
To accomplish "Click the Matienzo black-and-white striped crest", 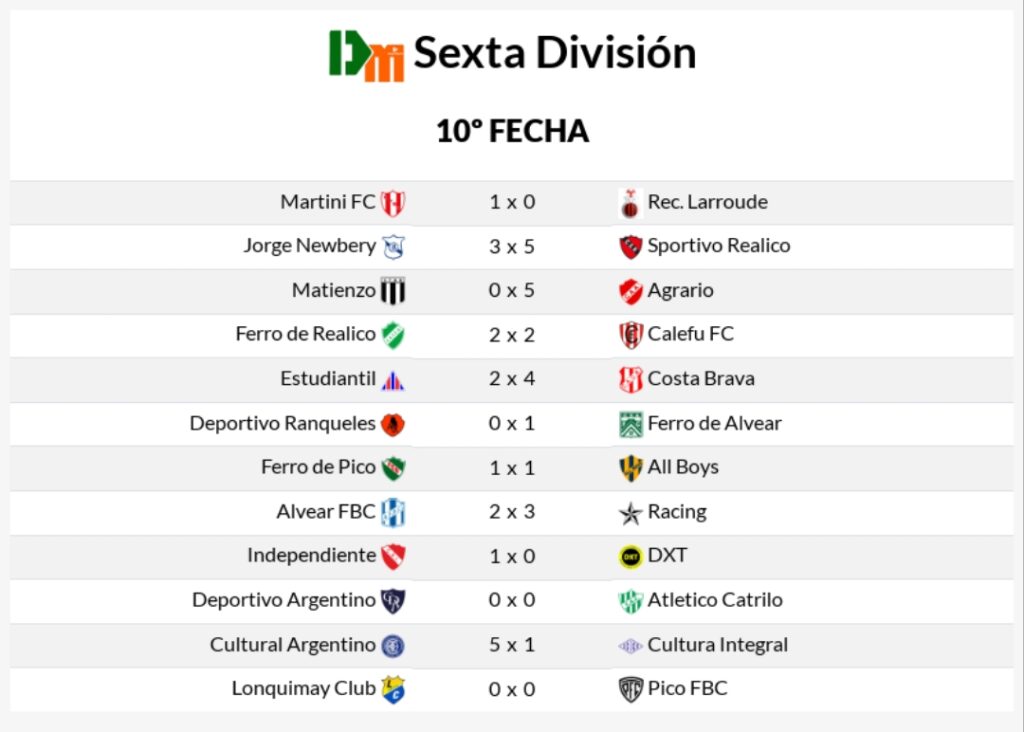I will [393, 291].
